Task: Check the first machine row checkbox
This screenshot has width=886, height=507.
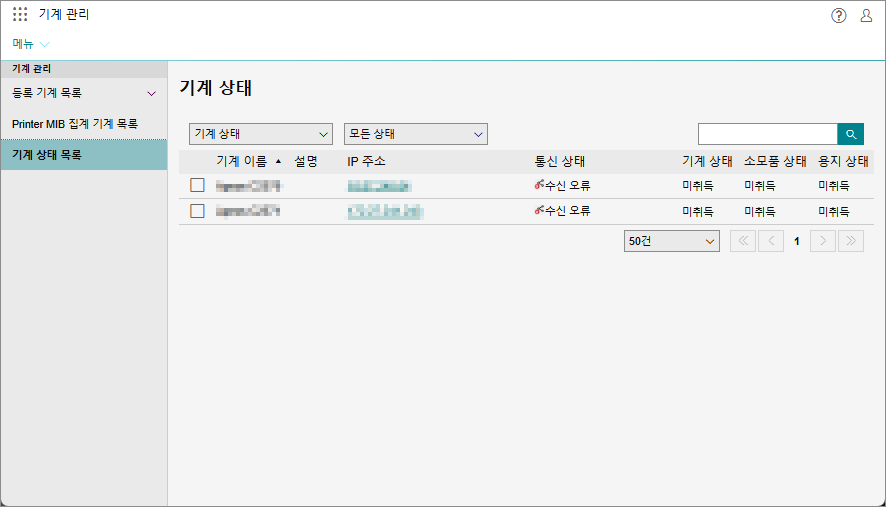Action: (x=197, y=185)
